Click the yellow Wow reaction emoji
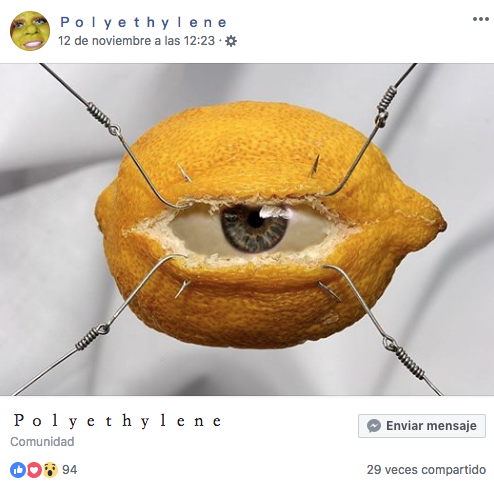Viewport: 494px width, 489px height. point(50,470)
